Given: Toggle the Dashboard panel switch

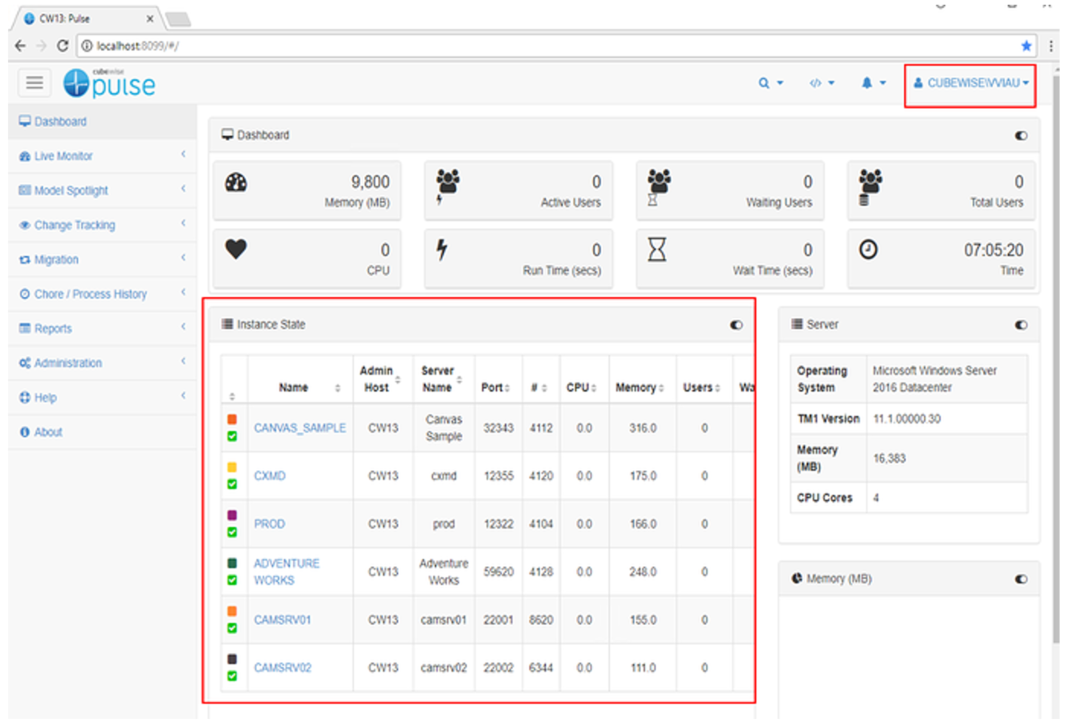Looking at the screenshot, I should (x=1020, y=136).
